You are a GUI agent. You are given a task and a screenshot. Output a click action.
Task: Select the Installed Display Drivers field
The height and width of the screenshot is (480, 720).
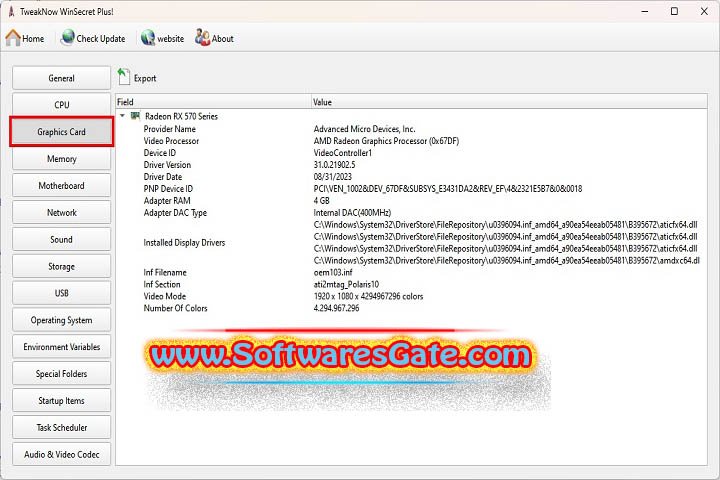[x=184, y=243]
